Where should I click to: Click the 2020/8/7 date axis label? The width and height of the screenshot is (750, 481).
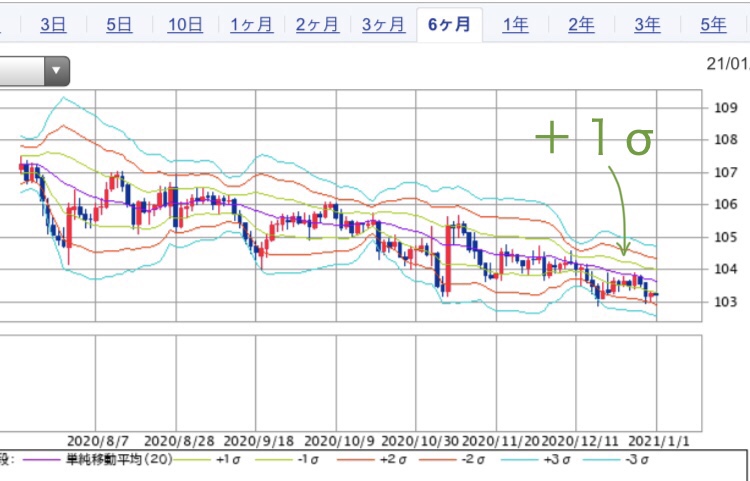98,441
